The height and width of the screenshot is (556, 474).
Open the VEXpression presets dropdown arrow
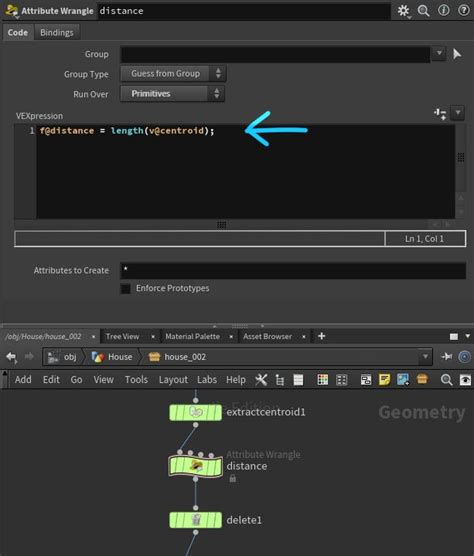coord(458,113)
